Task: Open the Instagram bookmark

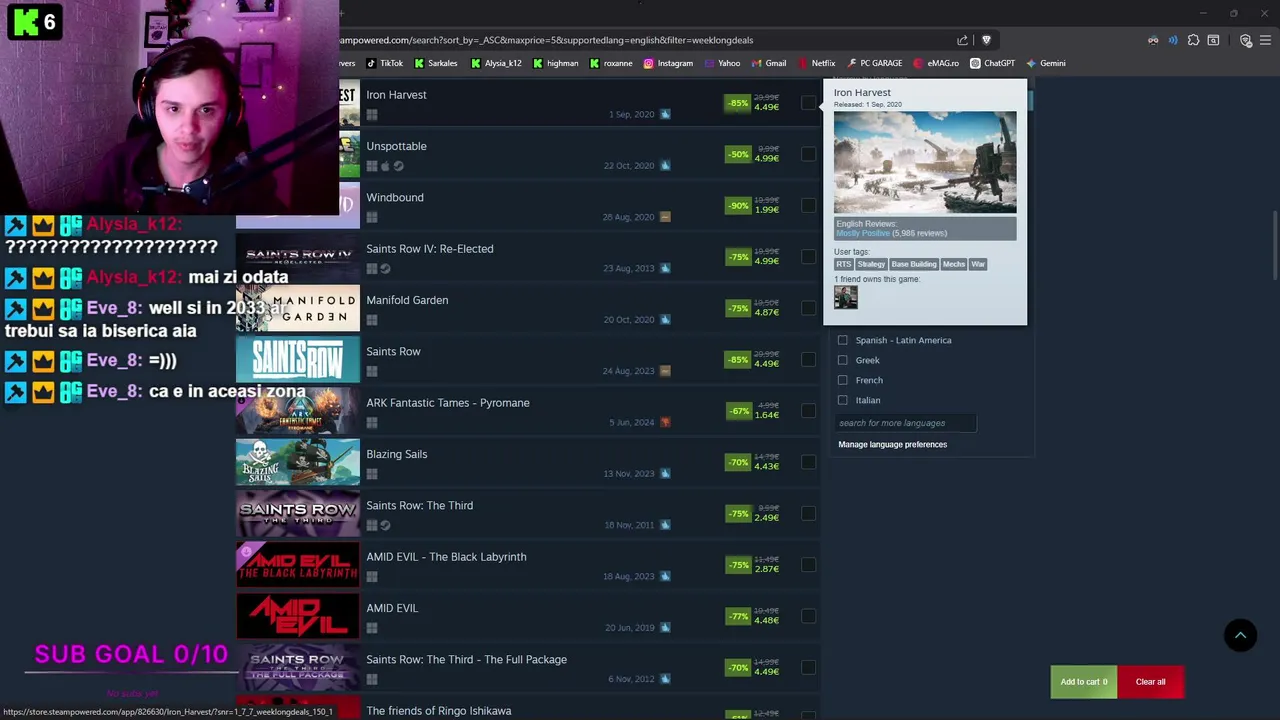Action: coord(668,63)
